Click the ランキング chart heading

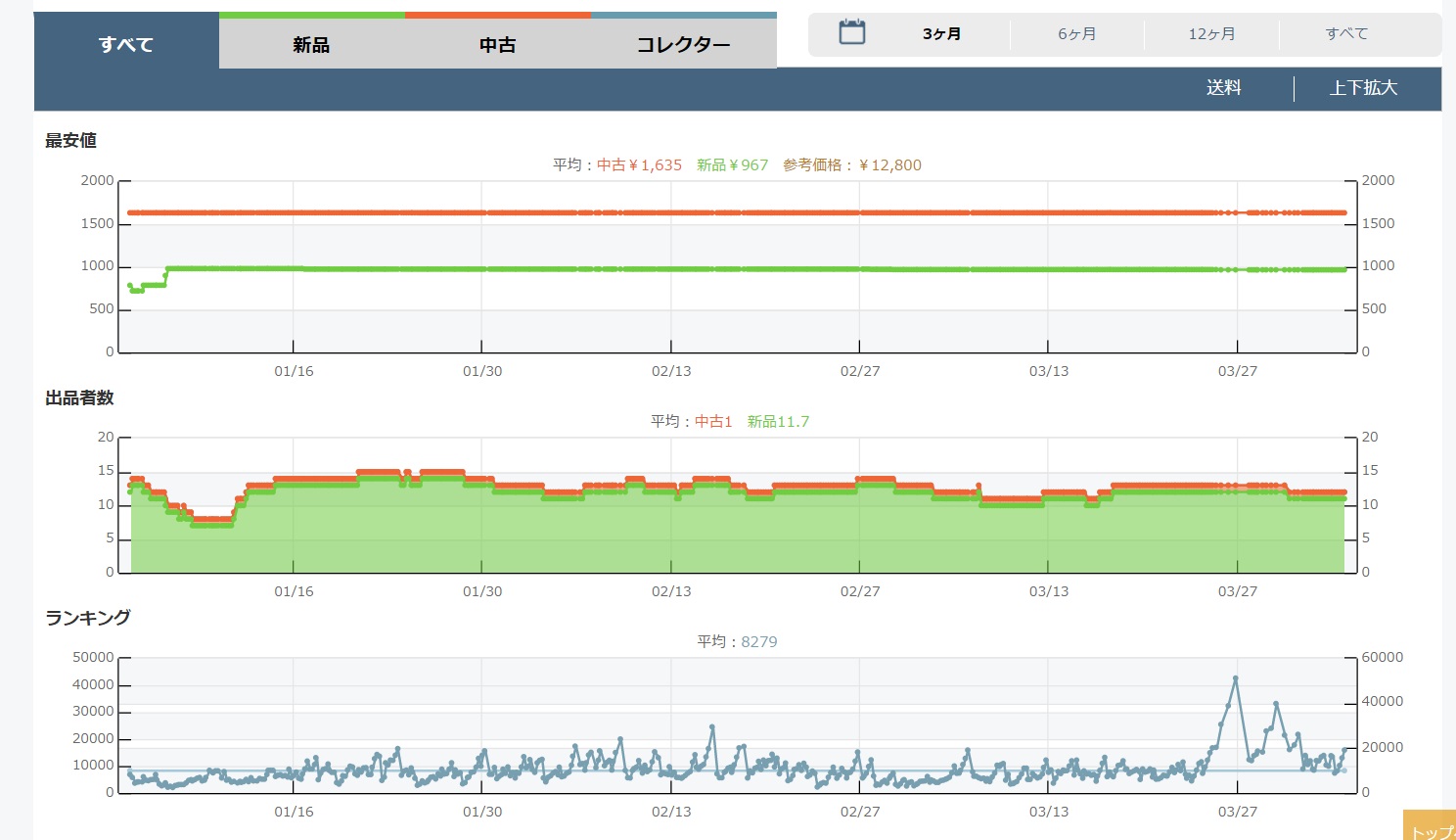88,618
